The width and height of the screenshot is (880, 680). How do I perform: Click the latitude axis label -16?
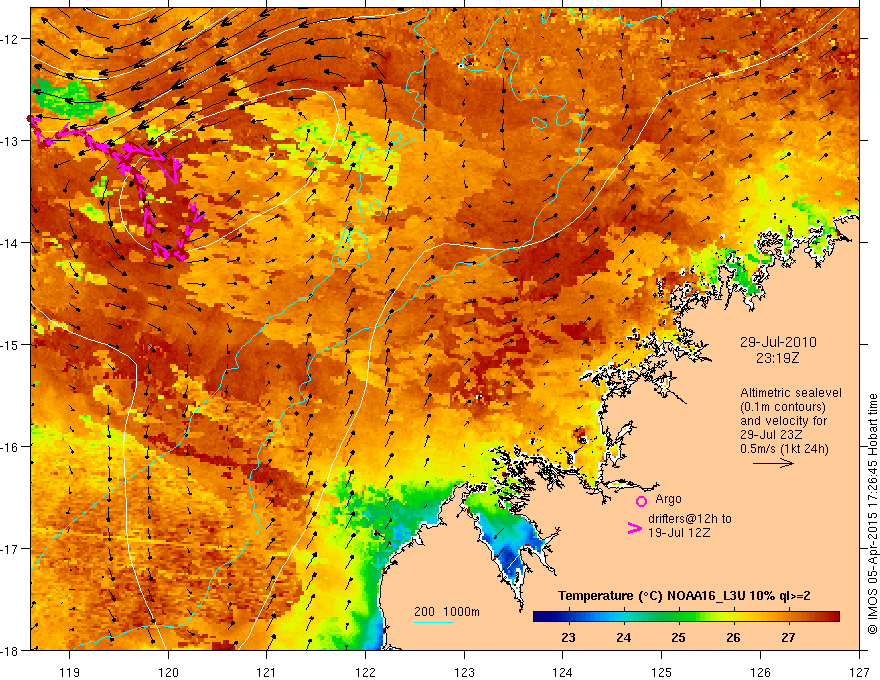10,447
